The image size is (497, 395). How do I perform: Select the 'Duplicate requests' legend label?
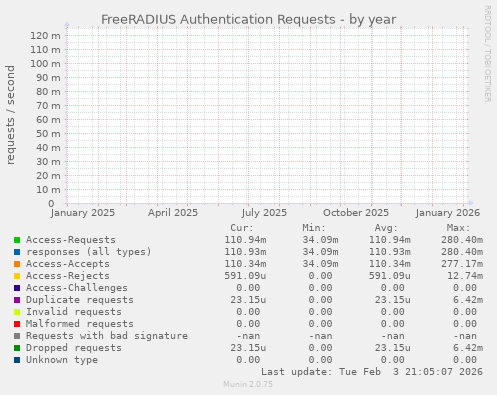80,300
